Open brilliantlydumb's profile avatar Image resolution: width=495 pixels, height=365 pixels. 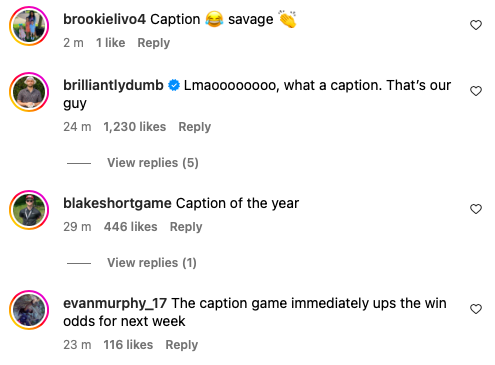tap(29, 92)
